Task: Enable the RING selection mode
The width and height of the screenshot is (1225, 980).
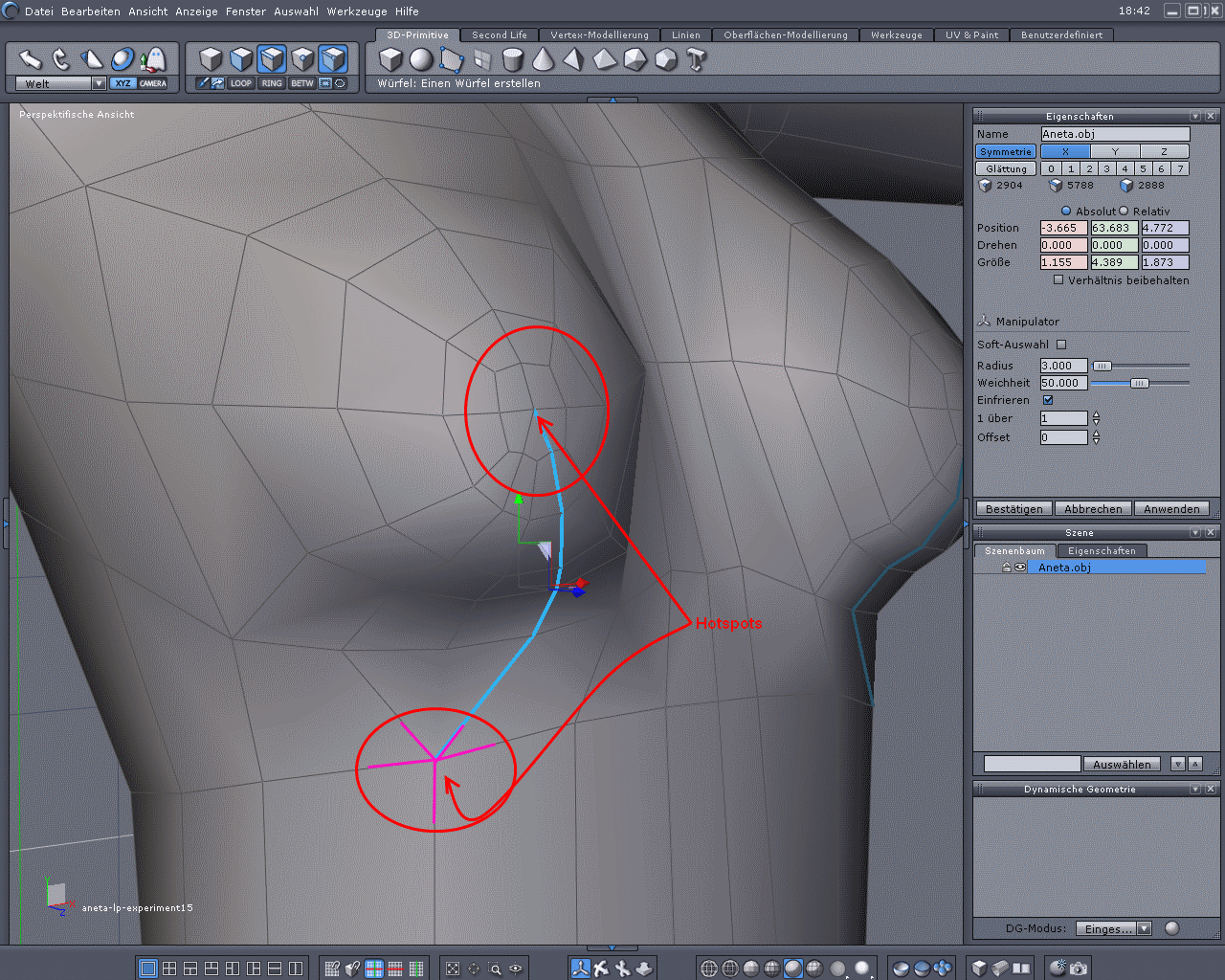Action: (272, 83)
